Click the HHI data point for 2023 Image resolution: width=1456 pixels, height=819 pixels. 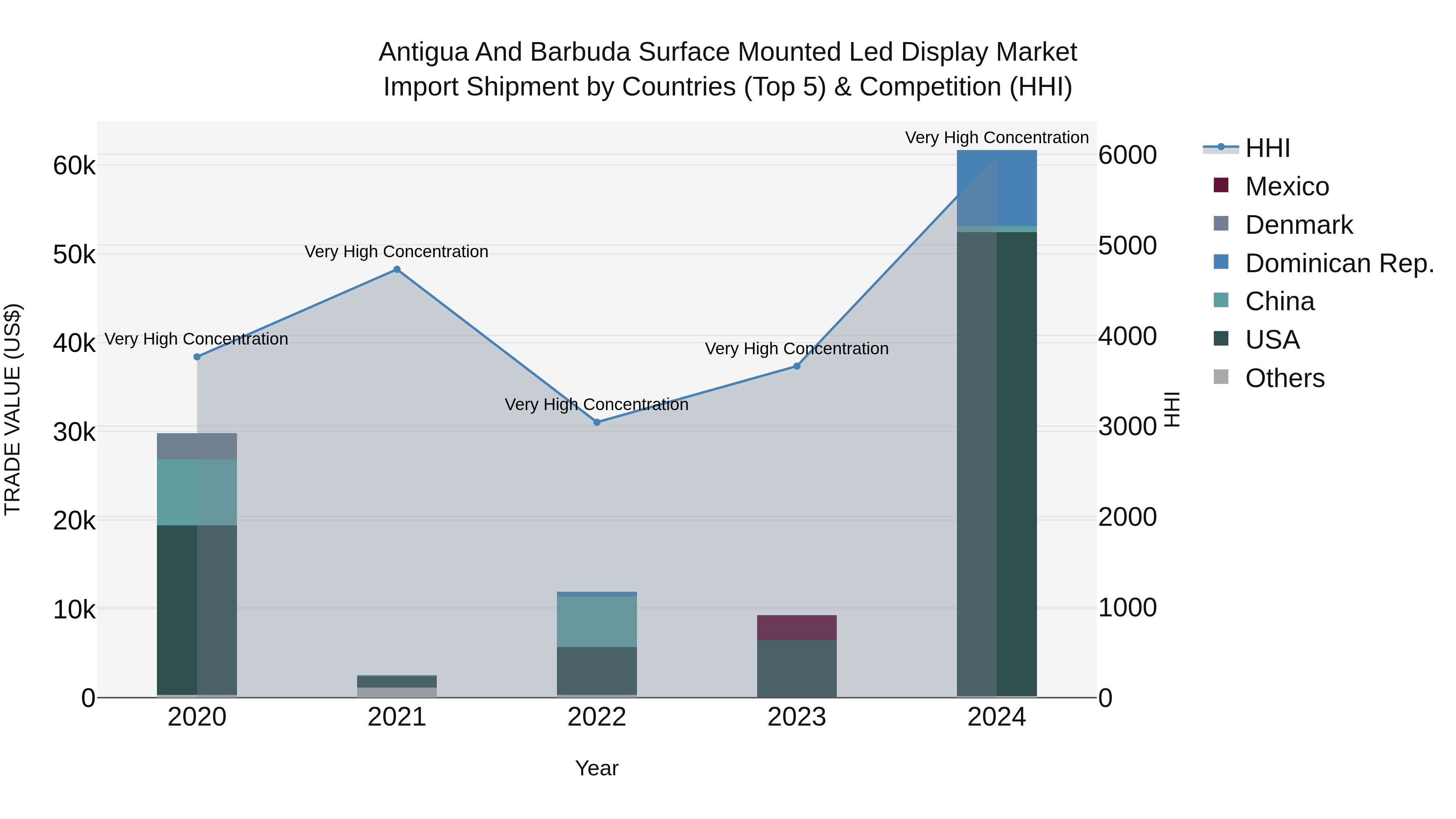point(797,366)
